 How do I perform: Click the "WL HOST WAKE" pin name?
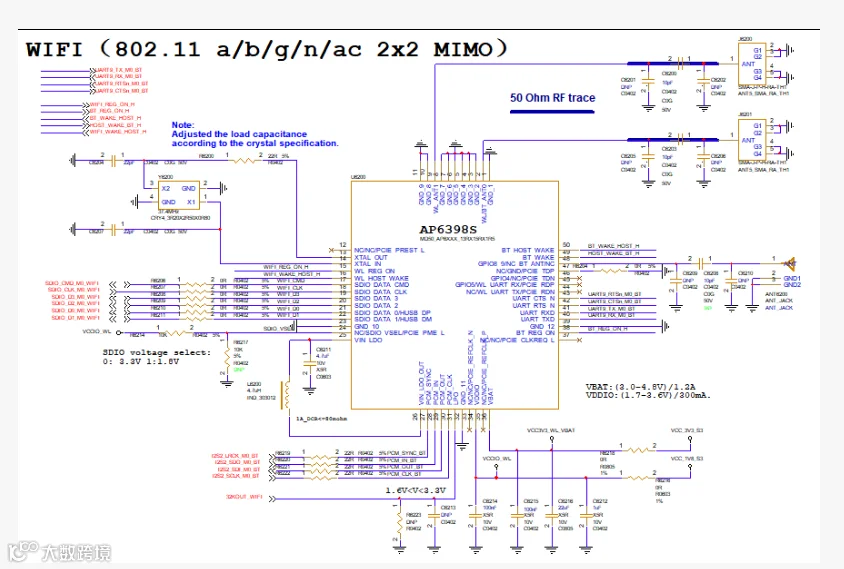[x=381, y=278]
